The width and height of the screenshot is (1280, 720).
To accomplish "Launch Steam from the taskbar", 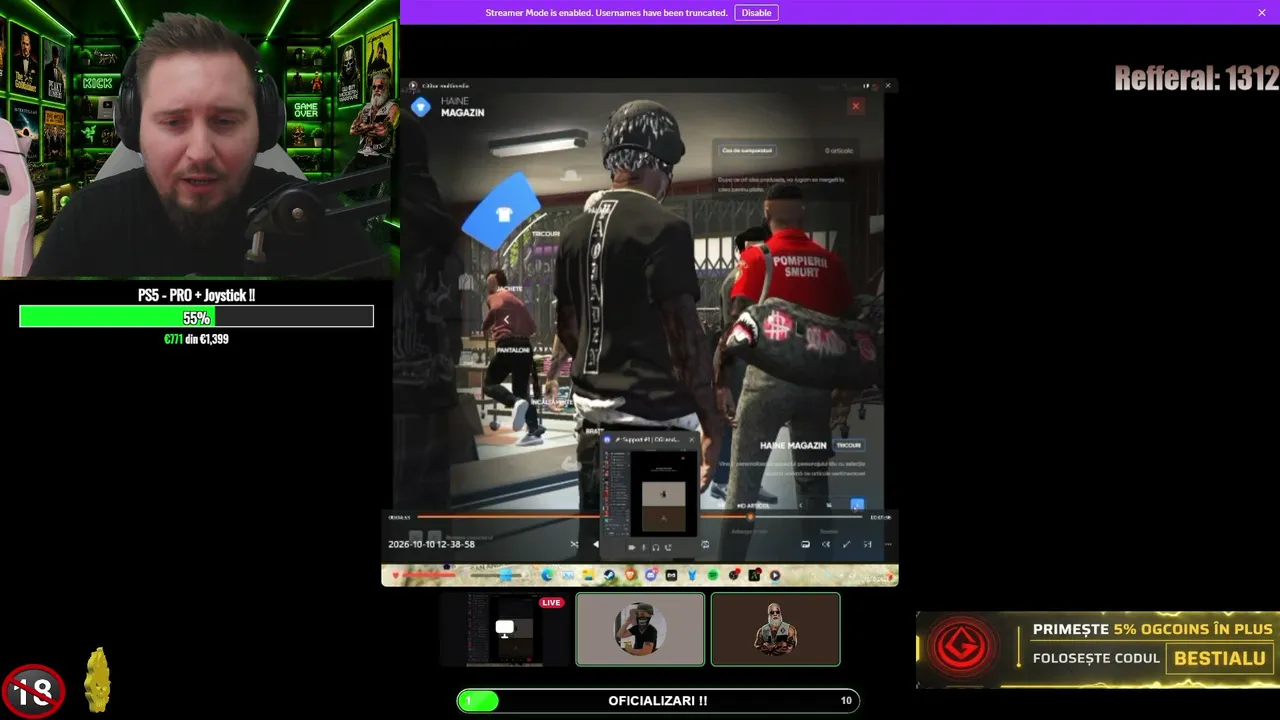I will click(x=609, y=575).
